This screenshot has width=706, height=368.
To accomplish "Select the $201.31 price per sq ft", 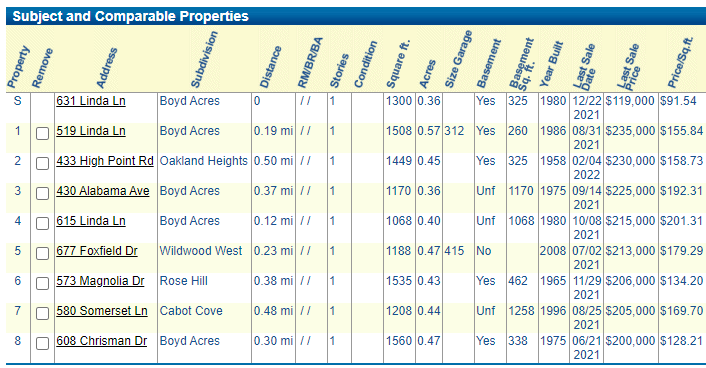I will (x=681, y=221).
